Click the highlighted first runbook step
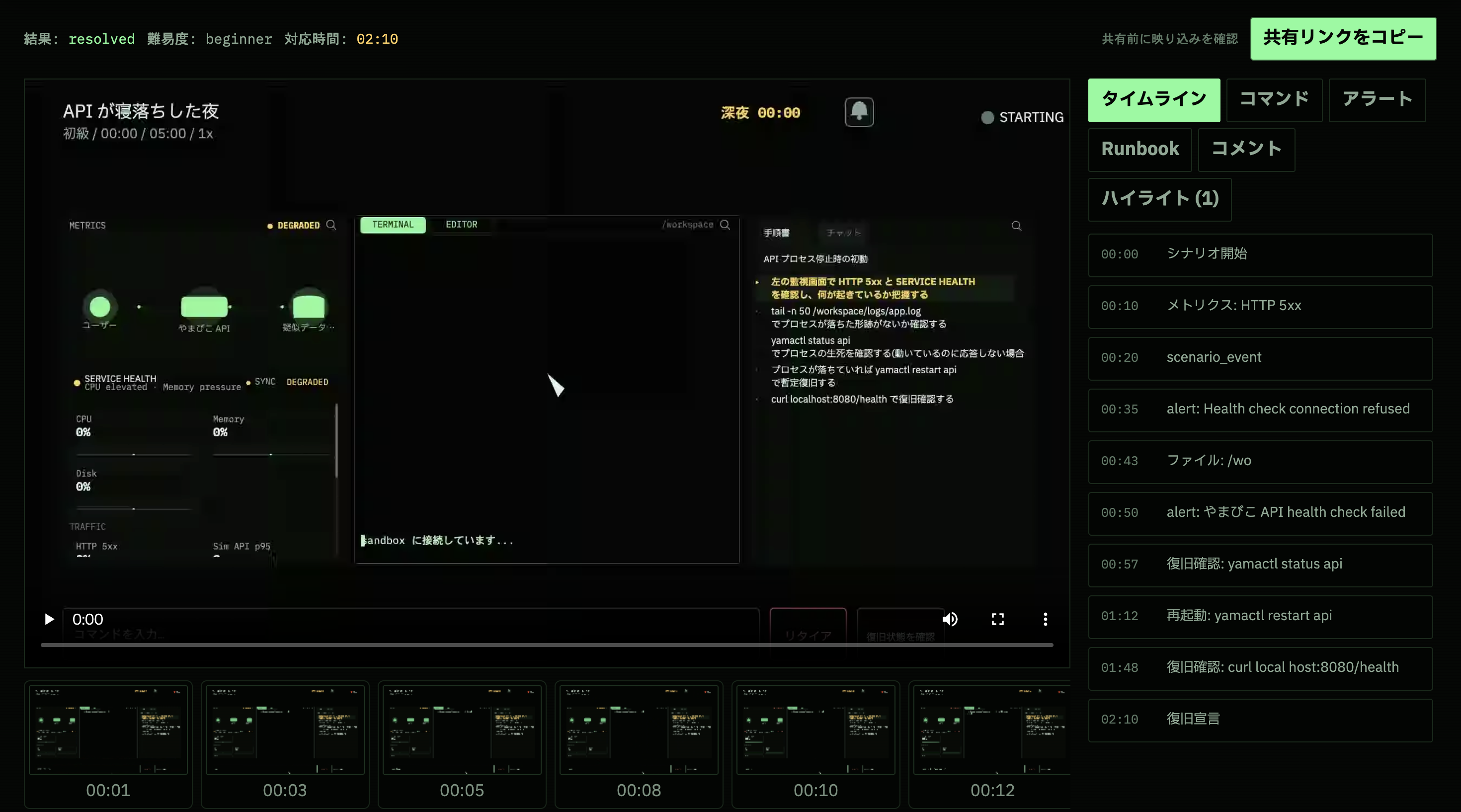This screenshot has width=1461, height=812. pos(885,288)
